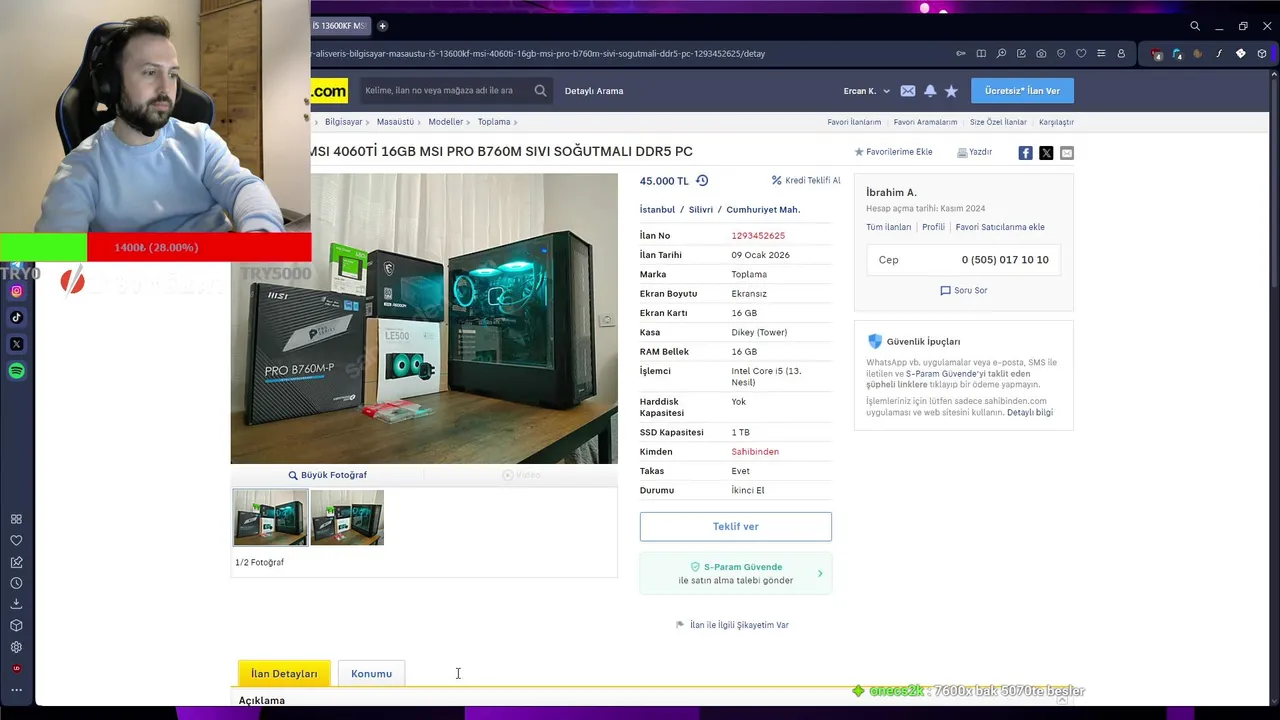Open the sidebar pinboards pencil icon
The image size is (1280, 720).
[x=16, y=562]
